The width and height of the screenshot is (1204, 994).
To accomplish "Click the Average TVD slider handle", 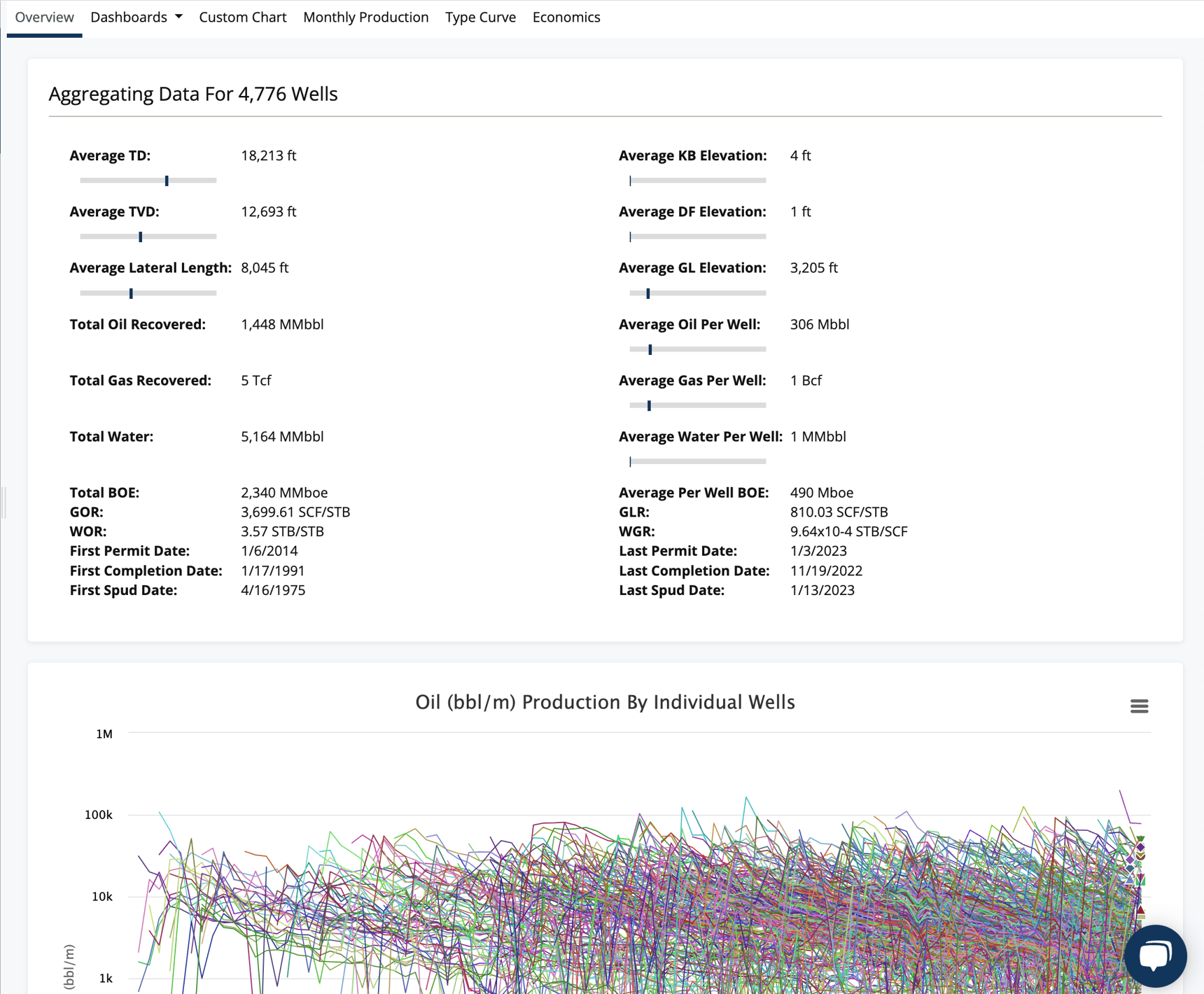I will tap(141, 237).
